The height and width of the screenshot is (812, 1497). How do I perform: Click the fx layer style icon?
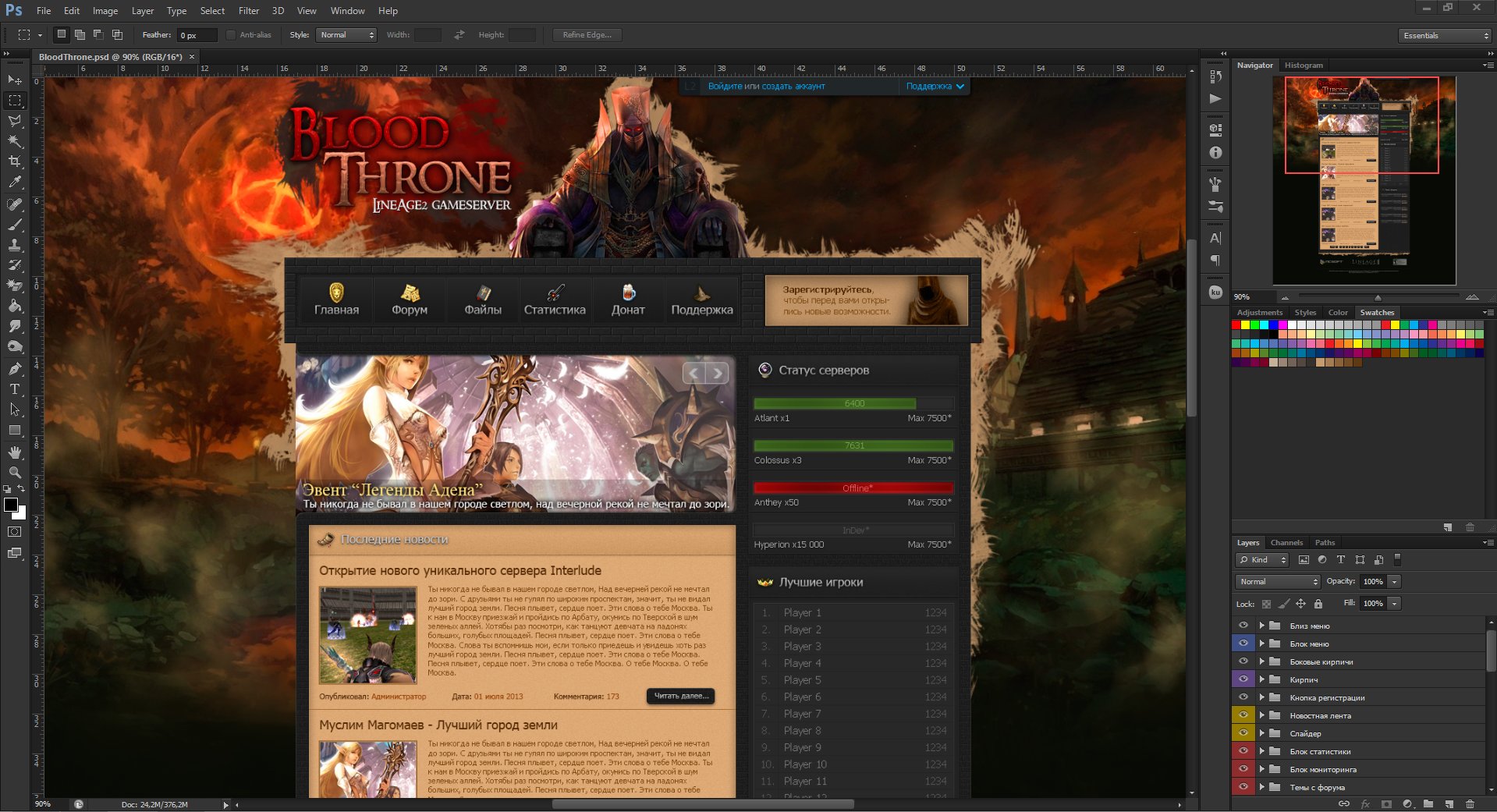[x=1365, y=803]
